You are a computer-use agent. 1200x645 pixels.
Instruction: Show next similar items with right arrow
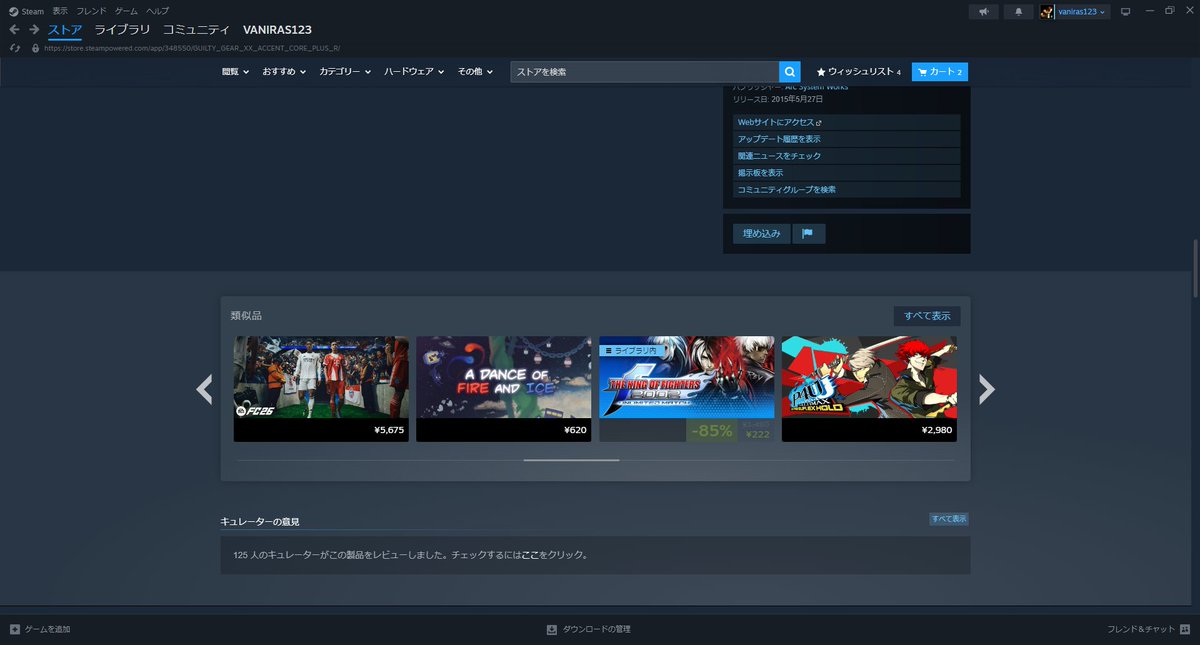[986, 389]
